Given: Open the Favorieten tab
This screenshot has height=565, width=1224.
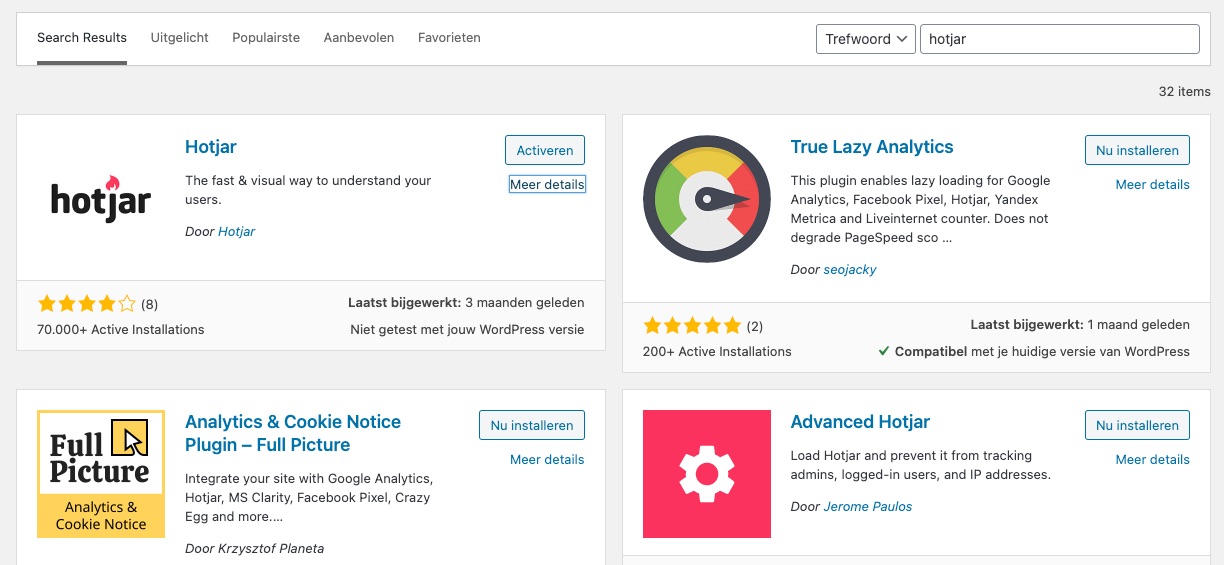Looking at the screenshot, I should (449, 38).
